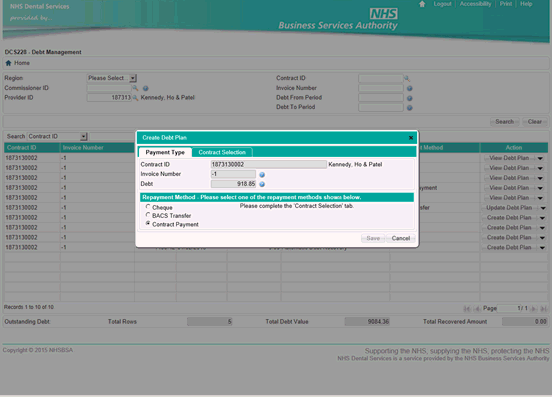Screen dimensions: 552x397
Task: Click the first View Debt Plan button
Action: [509, 158]
